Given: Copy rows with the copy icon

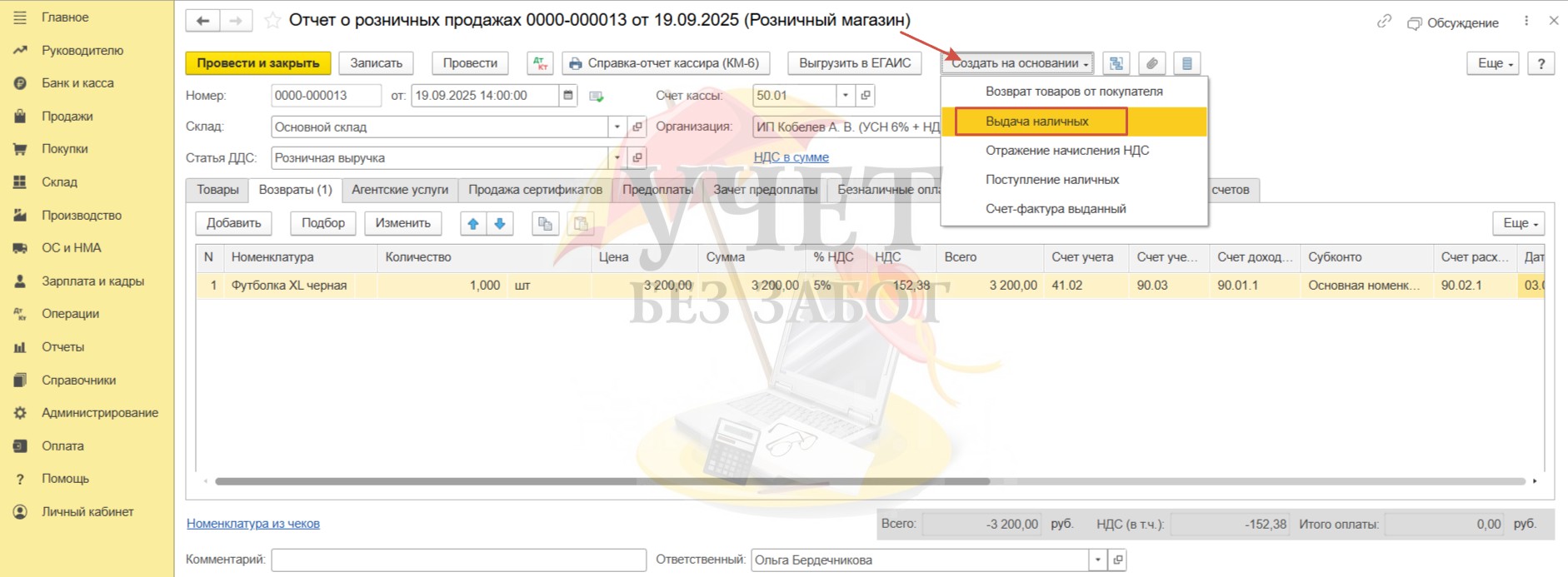Looking at the screenshot, I should coord(545,223).
